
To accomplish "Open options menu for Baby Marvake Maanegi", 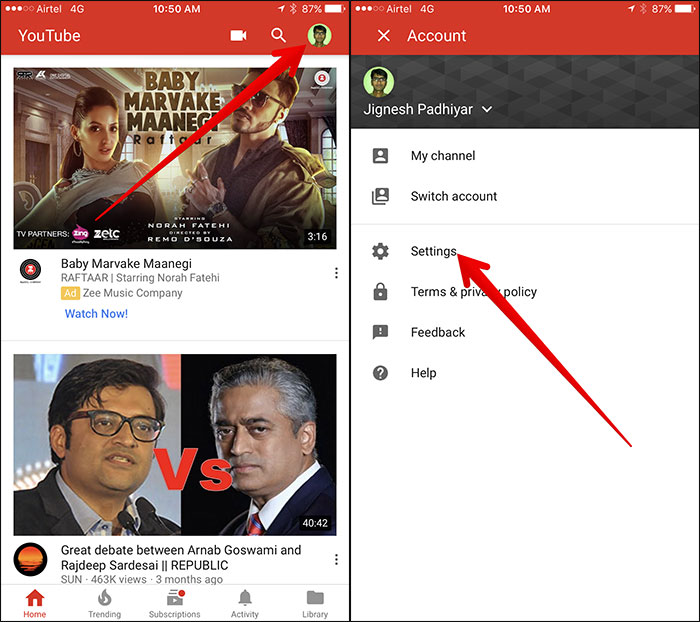I will 336,273.
